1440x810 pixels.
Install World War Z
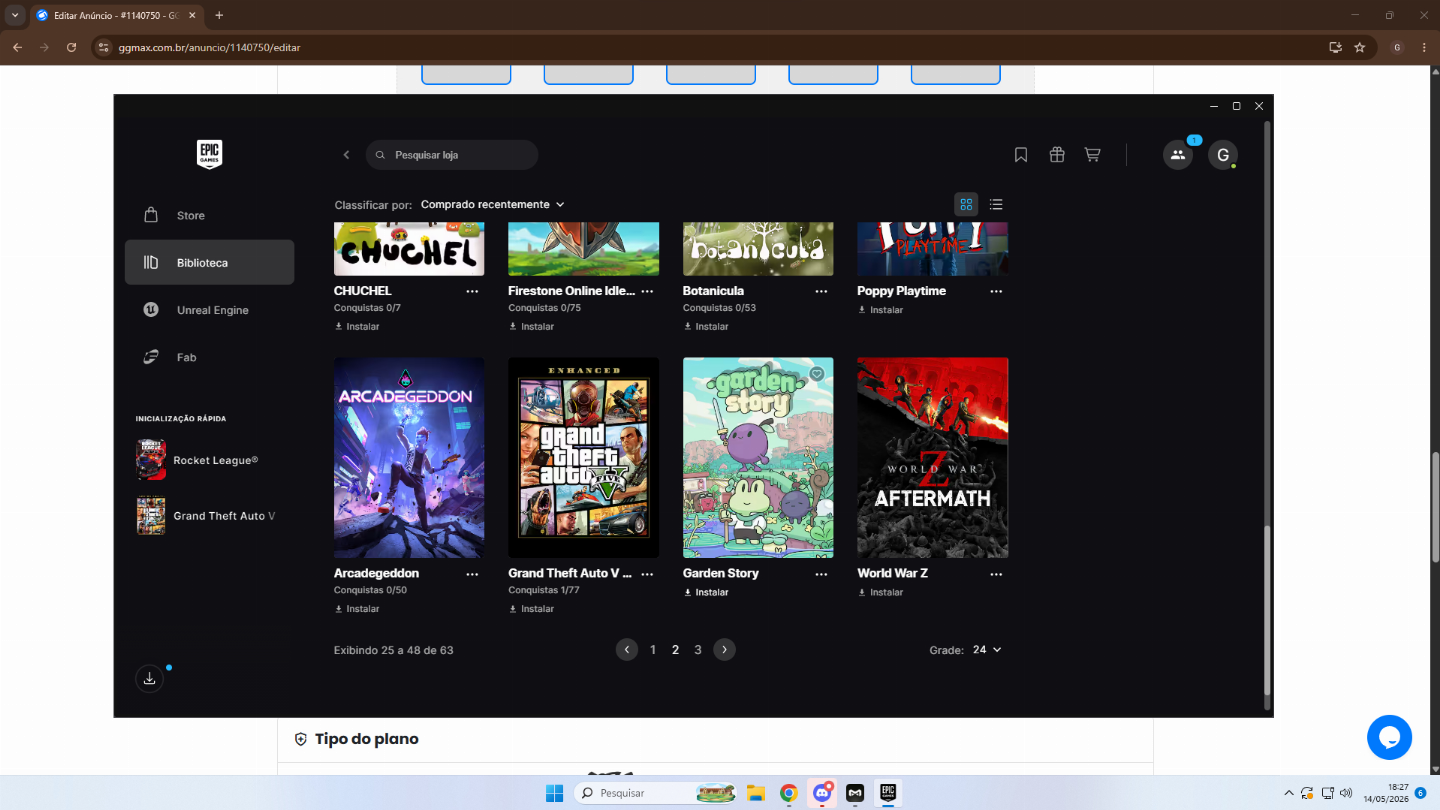881,592
